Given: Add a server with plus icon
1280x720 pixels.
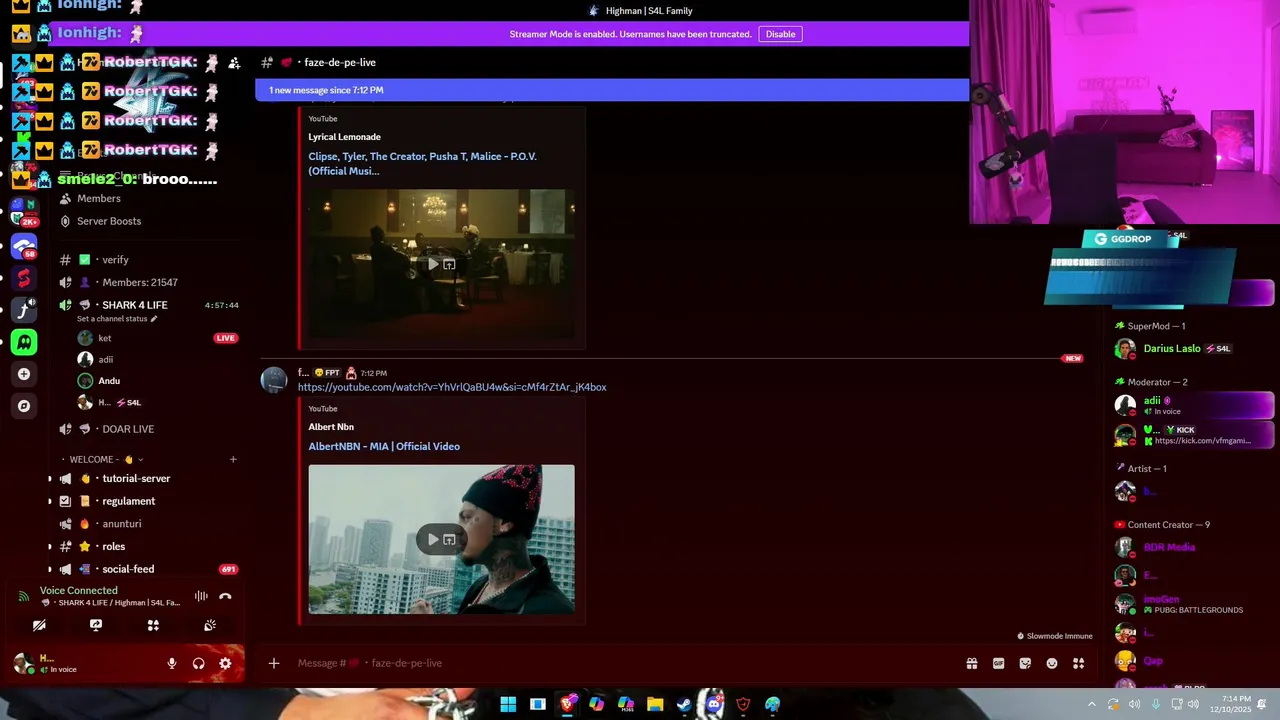Looking at the screenshot, I should [24, 374].
